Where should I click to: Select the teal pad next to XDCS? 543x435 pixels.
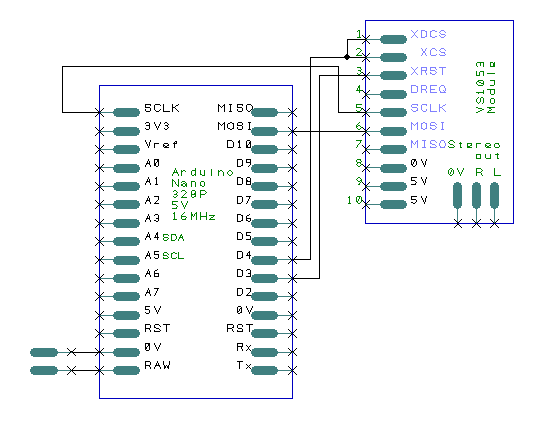pyautogui.click(x=393, y=39)
